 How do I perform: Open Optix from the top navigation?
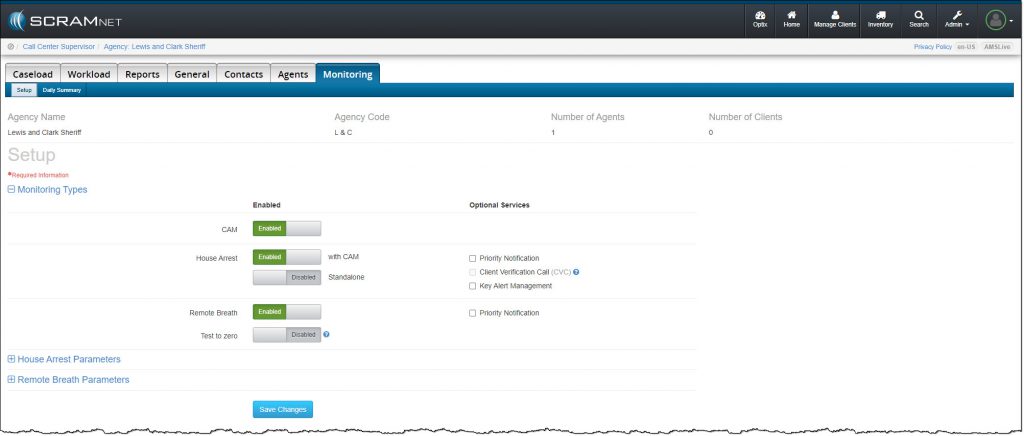click(759, 19)
